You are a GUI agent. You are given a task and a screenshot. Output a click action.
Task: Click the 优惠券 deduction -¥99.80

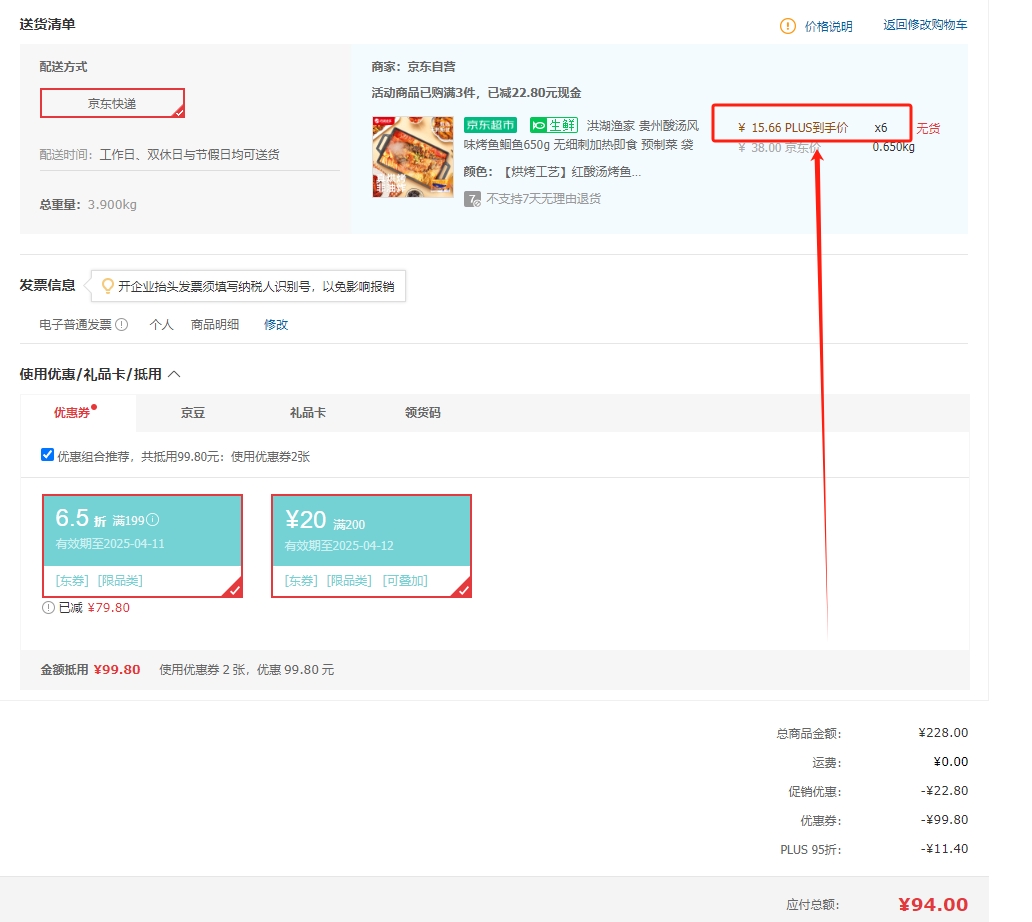point(944,819)
